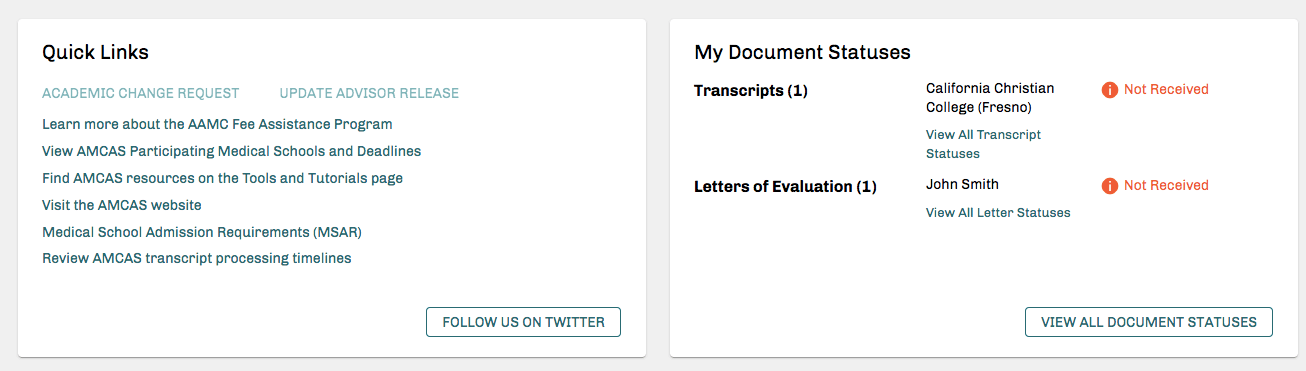This screenshot has width=1306, height=371.
Task: Click the letter Not Received warning icon
Action: 1109,186
